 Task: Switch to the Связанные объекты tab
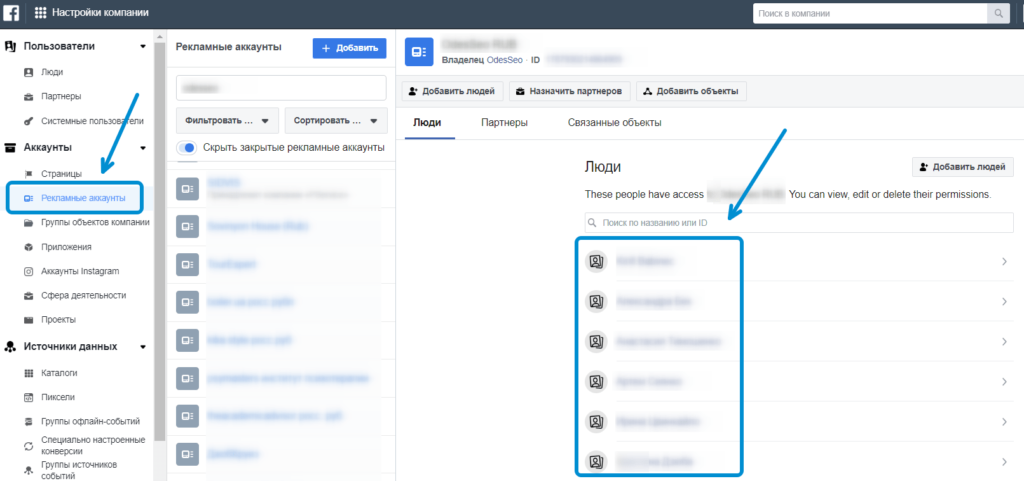click(615, 123)
